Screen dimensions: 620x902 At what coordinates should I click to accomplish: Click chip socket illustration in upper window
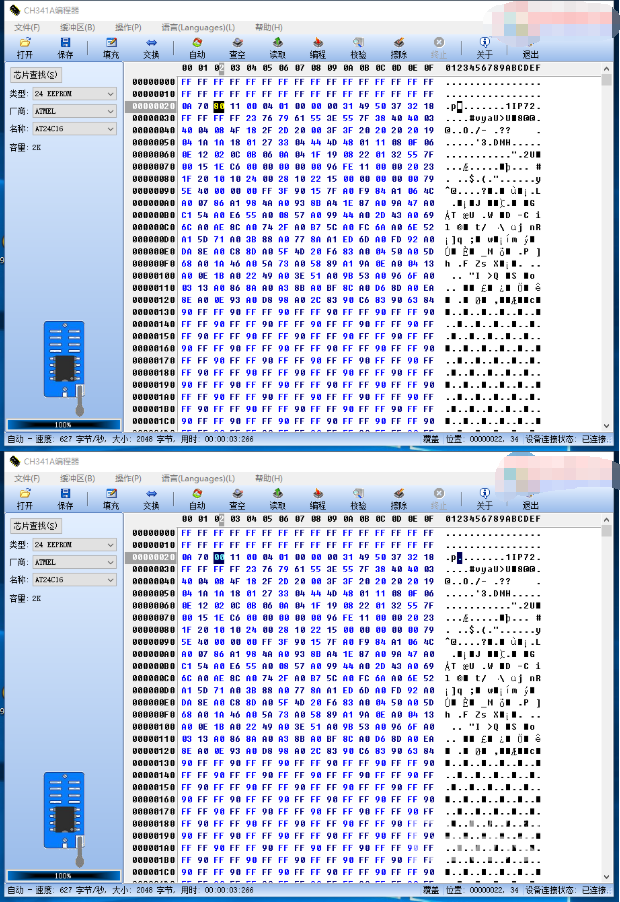(x=64, y=368)
